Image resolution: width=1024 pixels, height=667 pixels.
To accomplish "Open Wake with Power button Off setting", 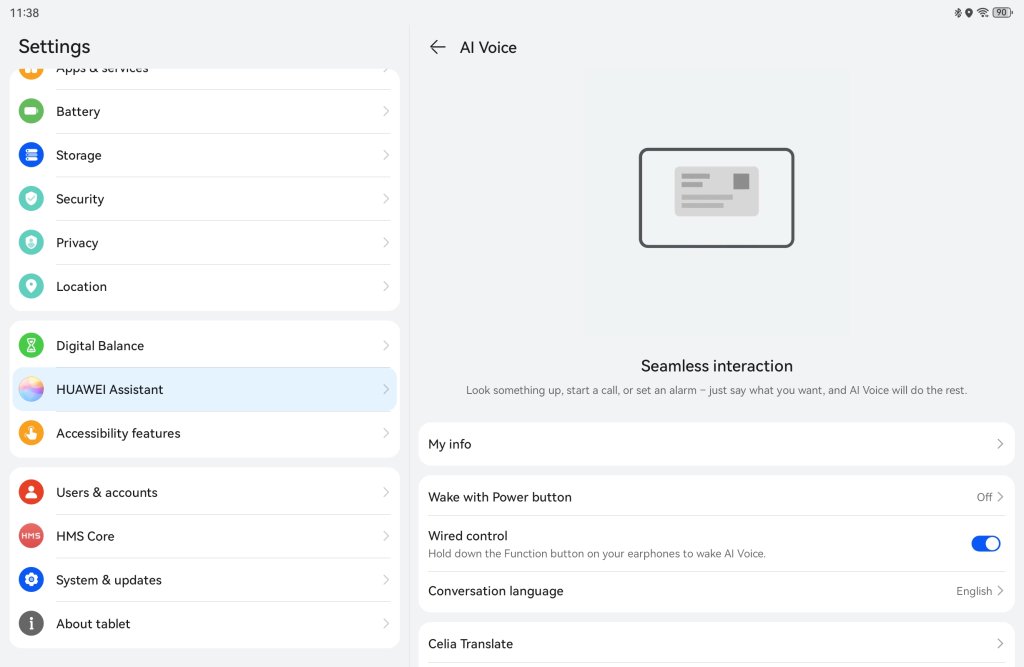I will click(x=989, y=497).
